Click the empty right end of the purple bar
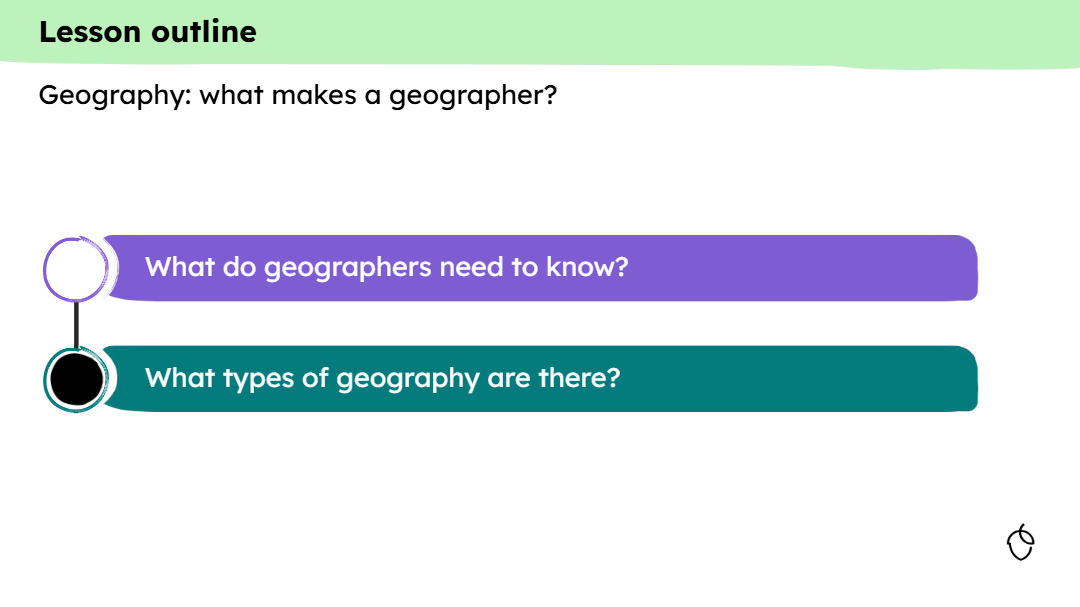1080x607 pixels. pos(850,268)
